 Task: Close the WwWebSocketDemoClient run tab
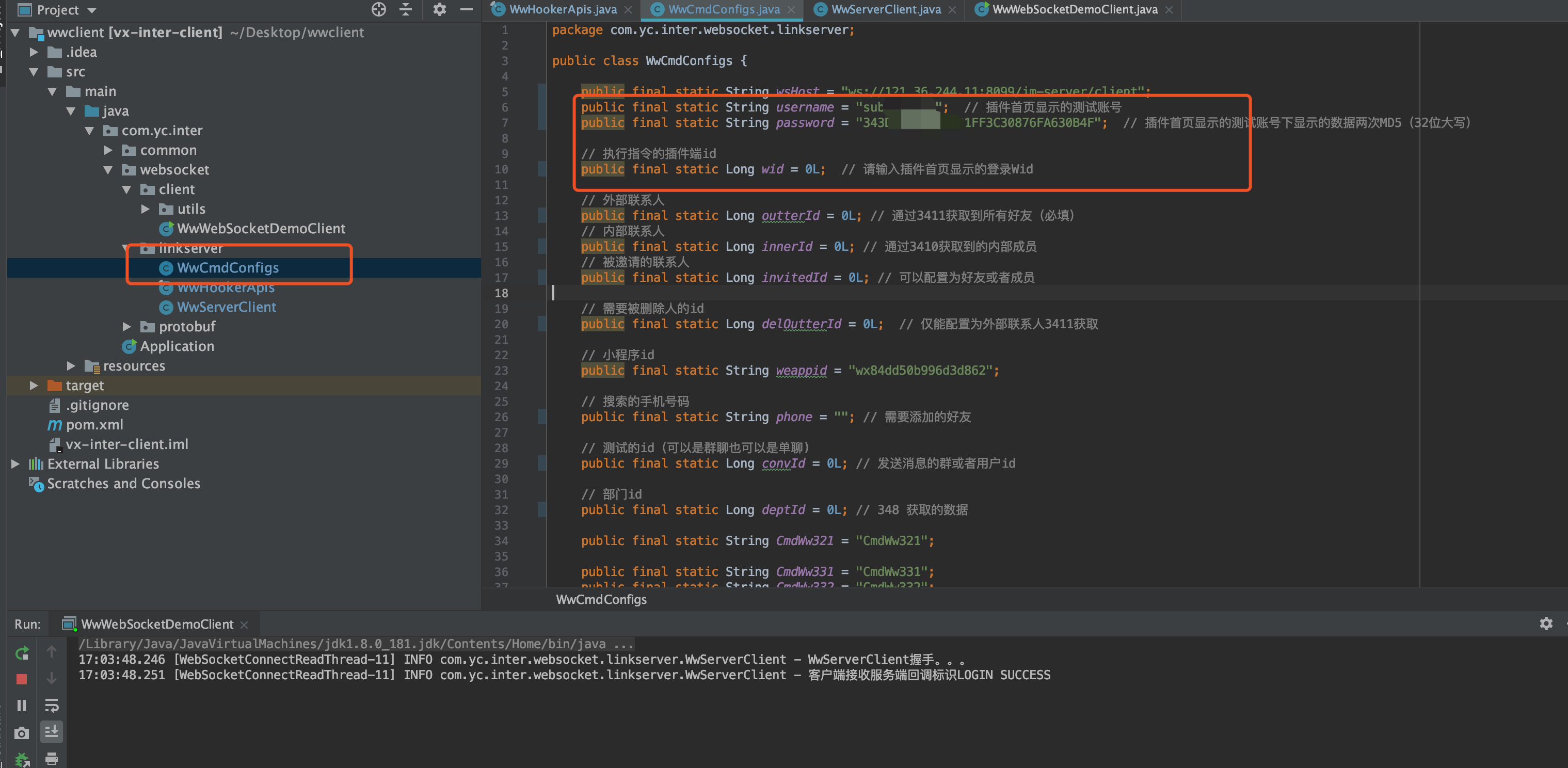point(244,625)
